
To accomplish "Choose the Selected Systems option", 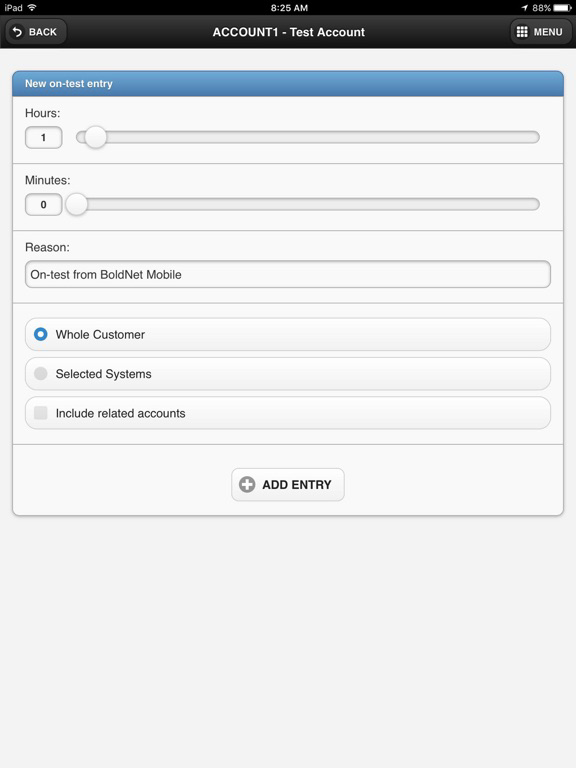I will point(288,374).
